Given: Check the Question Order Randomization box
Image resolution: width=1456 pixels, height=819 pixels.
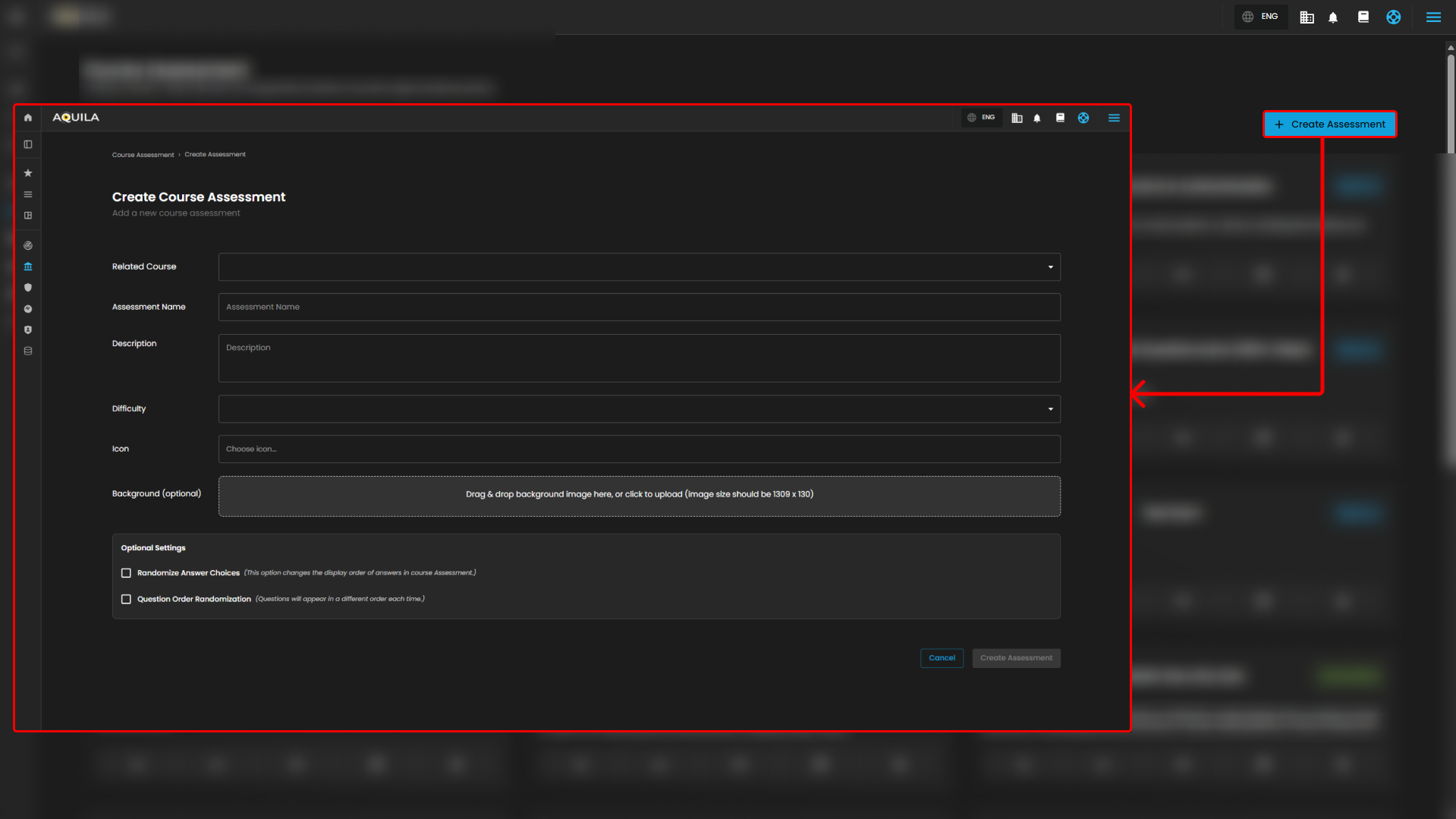Looking at the screenshot, I should 126,600.
